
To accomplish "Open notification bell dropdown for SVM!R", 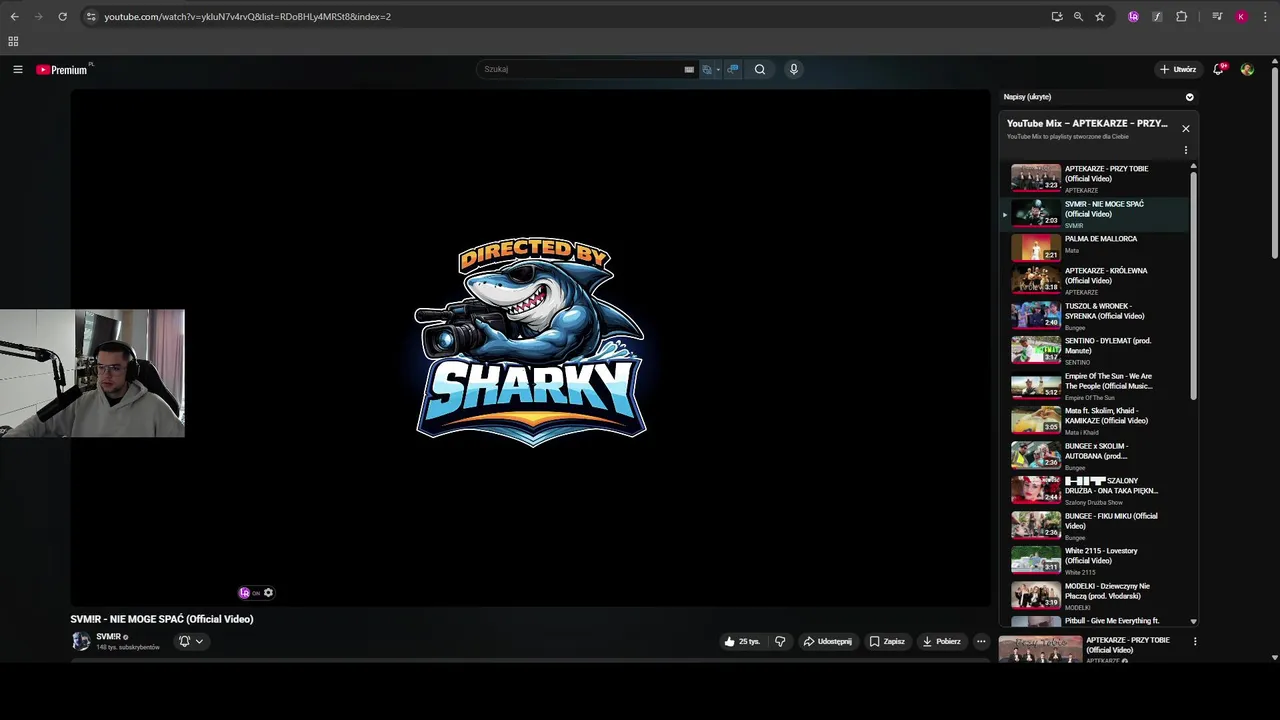I will click(191, 641).
